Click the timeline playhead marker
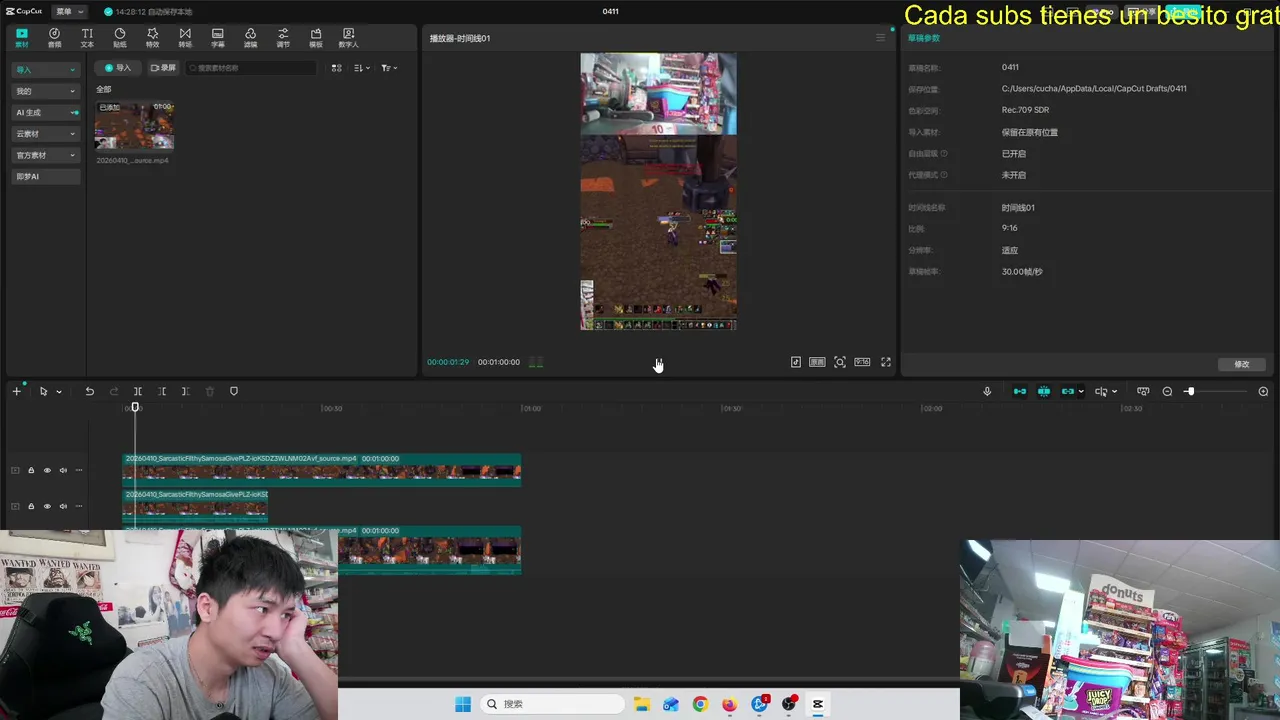 click(x=135, y=407)
